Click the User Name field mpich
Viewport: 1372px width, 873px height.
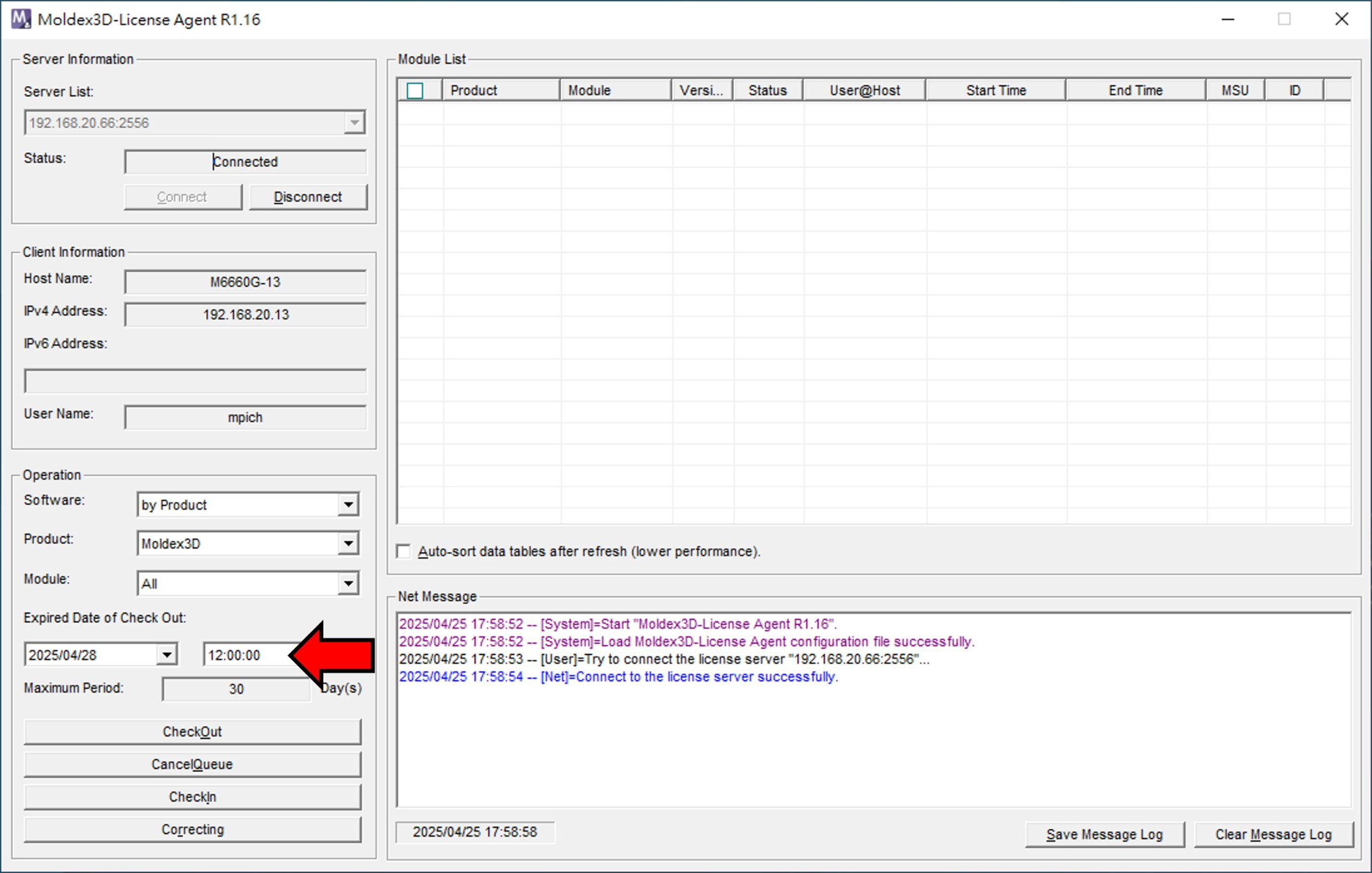245,417
